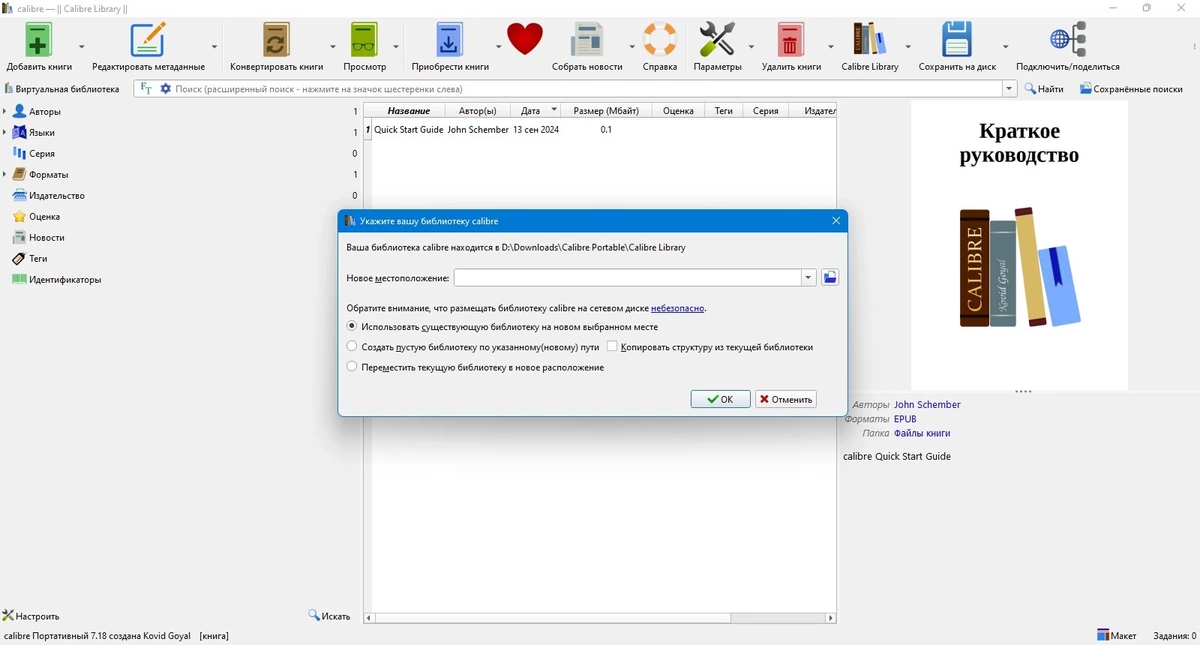
Task: Choose Создать пустую библиотеку radio option
Action: 352,347
